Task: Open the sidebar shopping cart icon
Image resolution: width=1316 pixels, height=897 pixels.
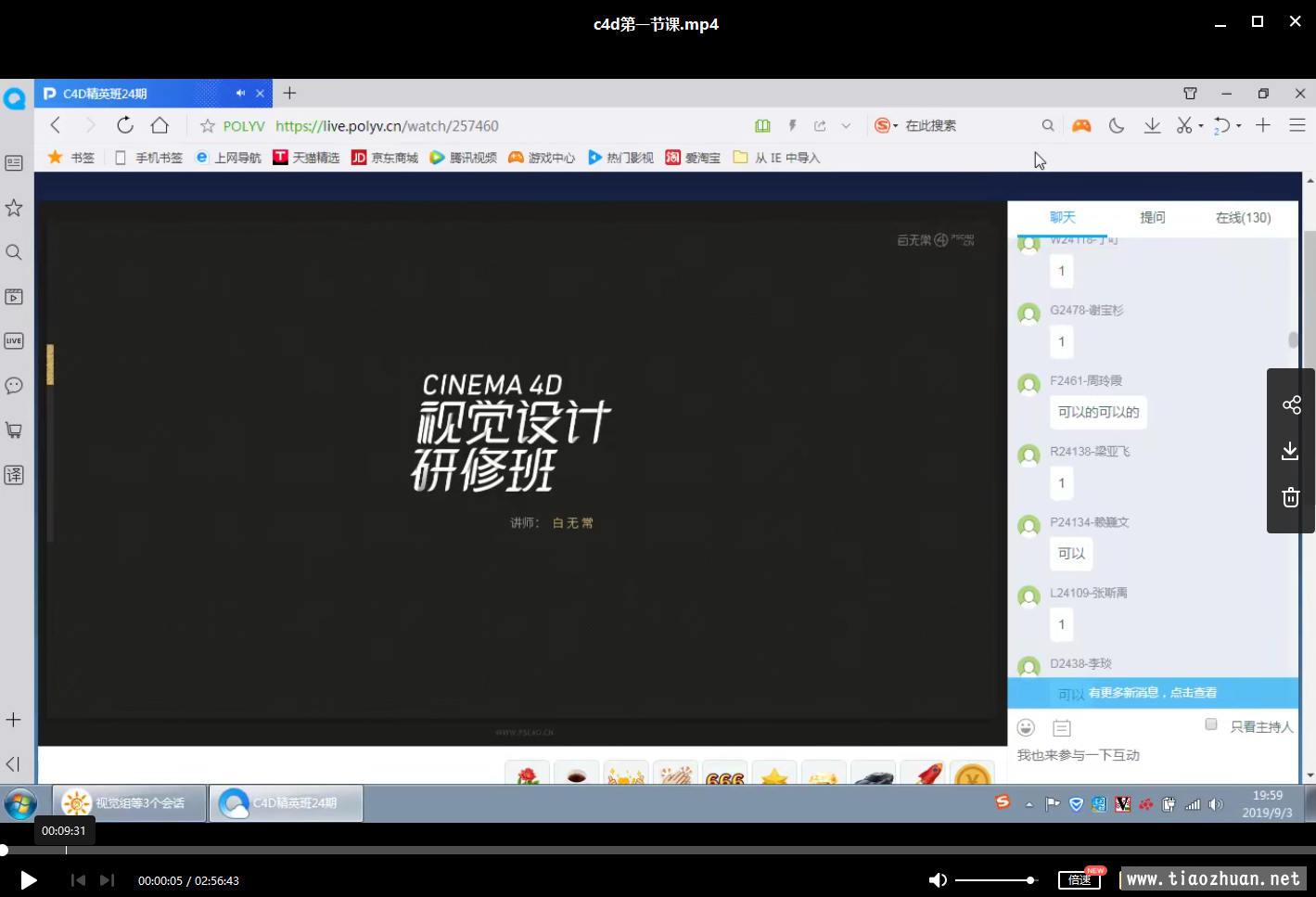Action: click(x=14, y=429)
